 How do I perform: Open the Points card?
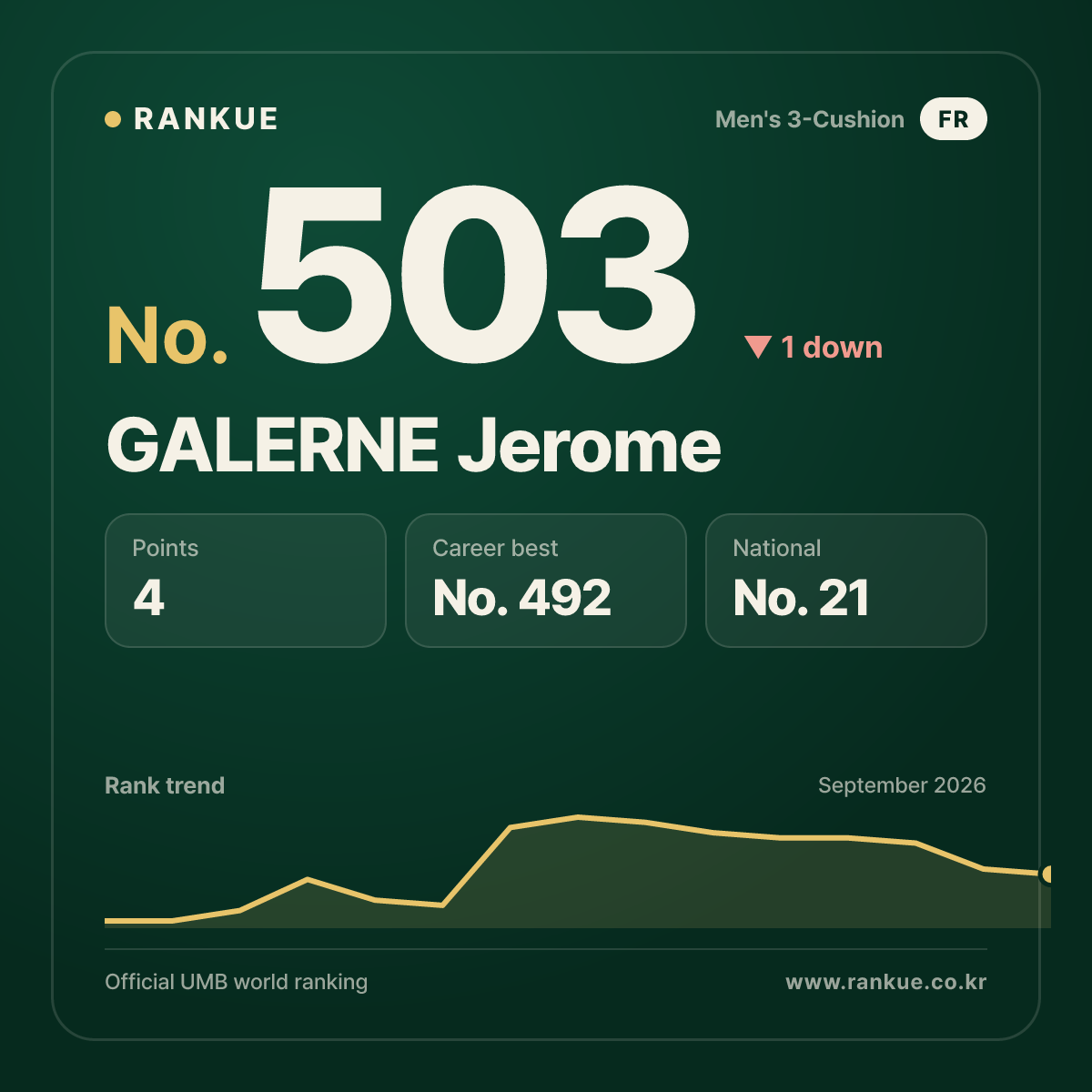246,581
